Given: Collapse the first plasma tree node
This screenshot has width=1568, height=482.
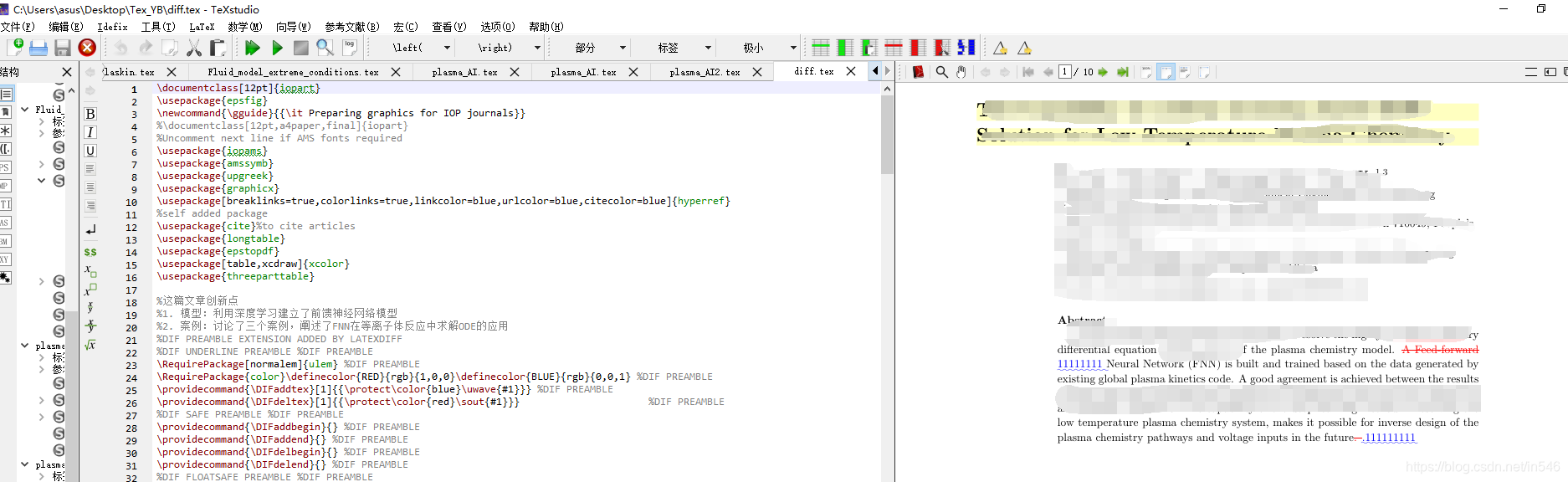Looking at the screenshot, I should click(x=24, y=346).
